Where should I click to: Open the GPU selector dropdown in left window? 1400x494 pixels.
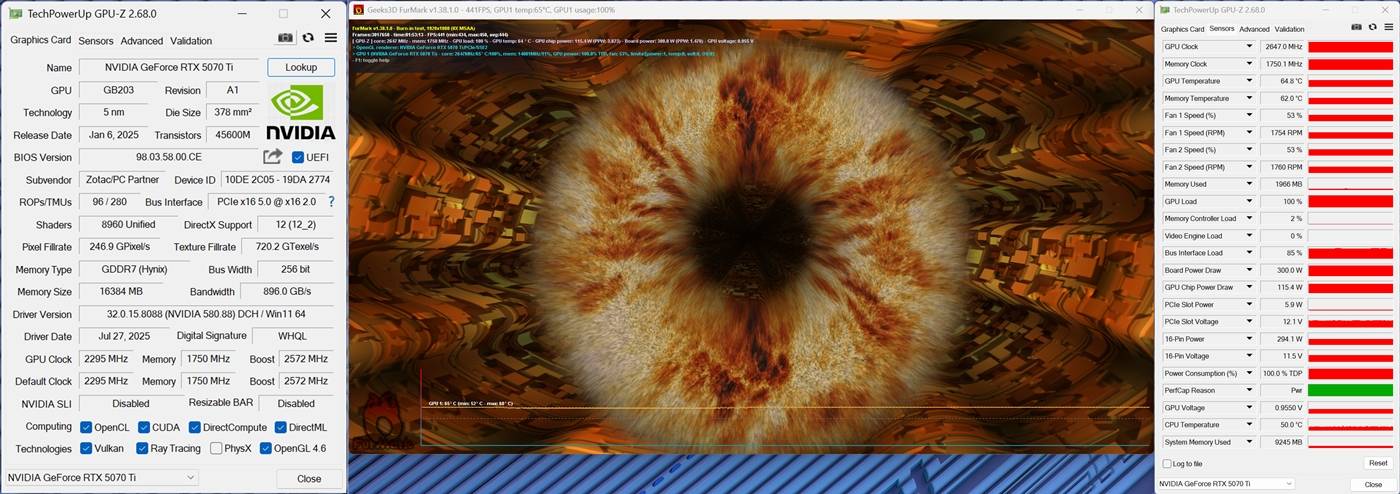[x=102, y=478]
